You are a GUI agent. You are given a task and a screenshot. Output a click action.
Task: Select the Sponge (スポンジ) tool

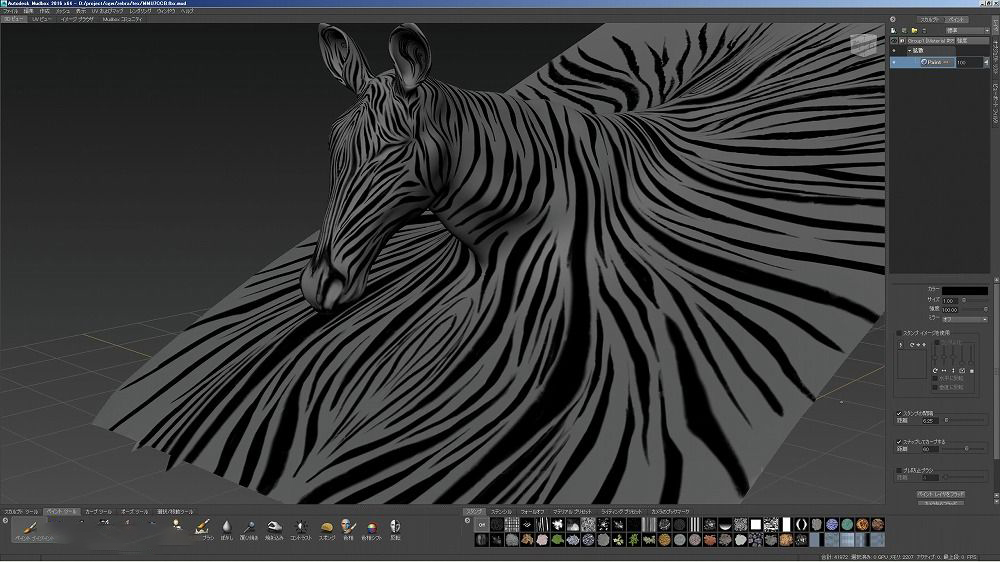[x=326, y=526]
